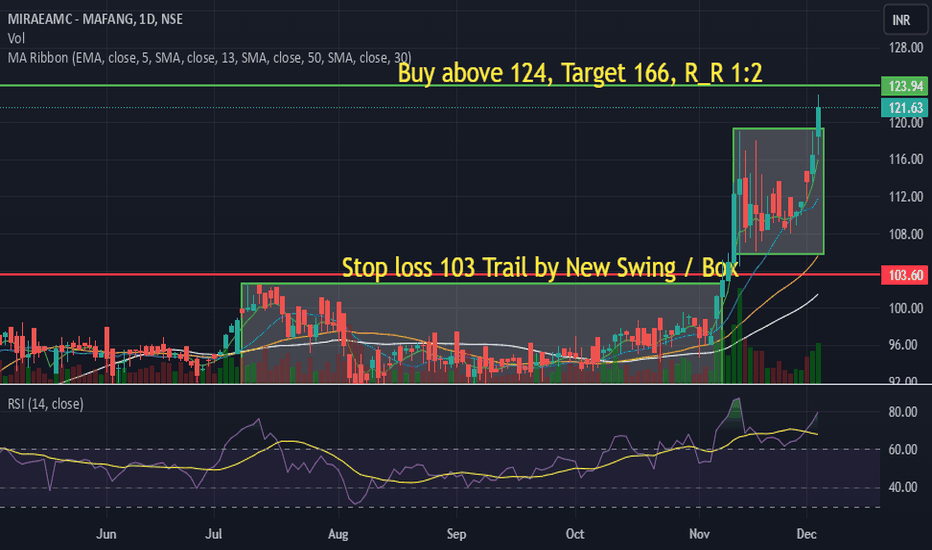Click the Jun label on time axis
This screenshot has width=932, height=550.
coord(106,534)
